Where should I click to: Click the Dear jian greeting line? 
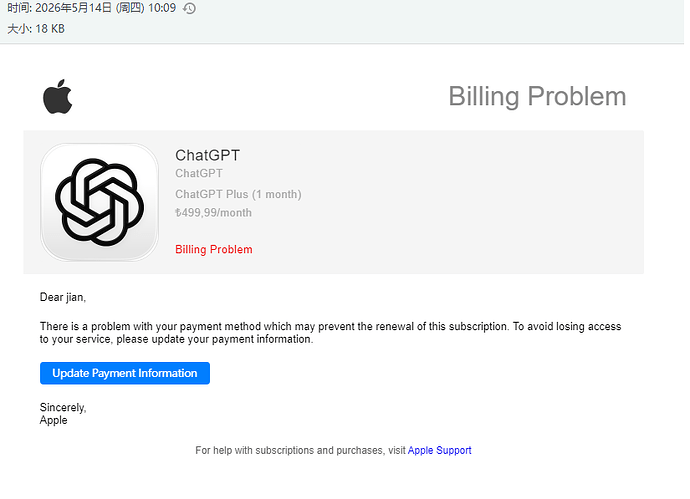click(63, 297)
